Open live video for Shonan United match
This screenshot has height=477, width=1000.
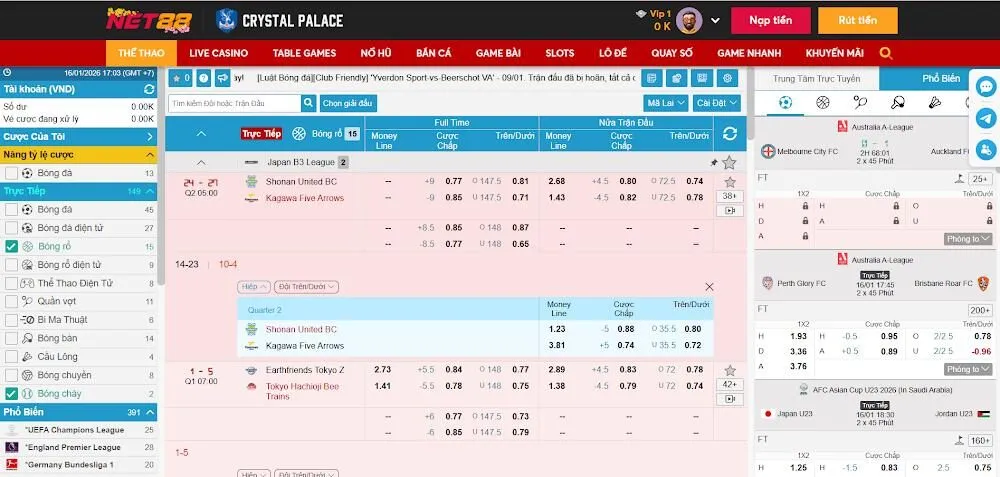coord(730,210)
